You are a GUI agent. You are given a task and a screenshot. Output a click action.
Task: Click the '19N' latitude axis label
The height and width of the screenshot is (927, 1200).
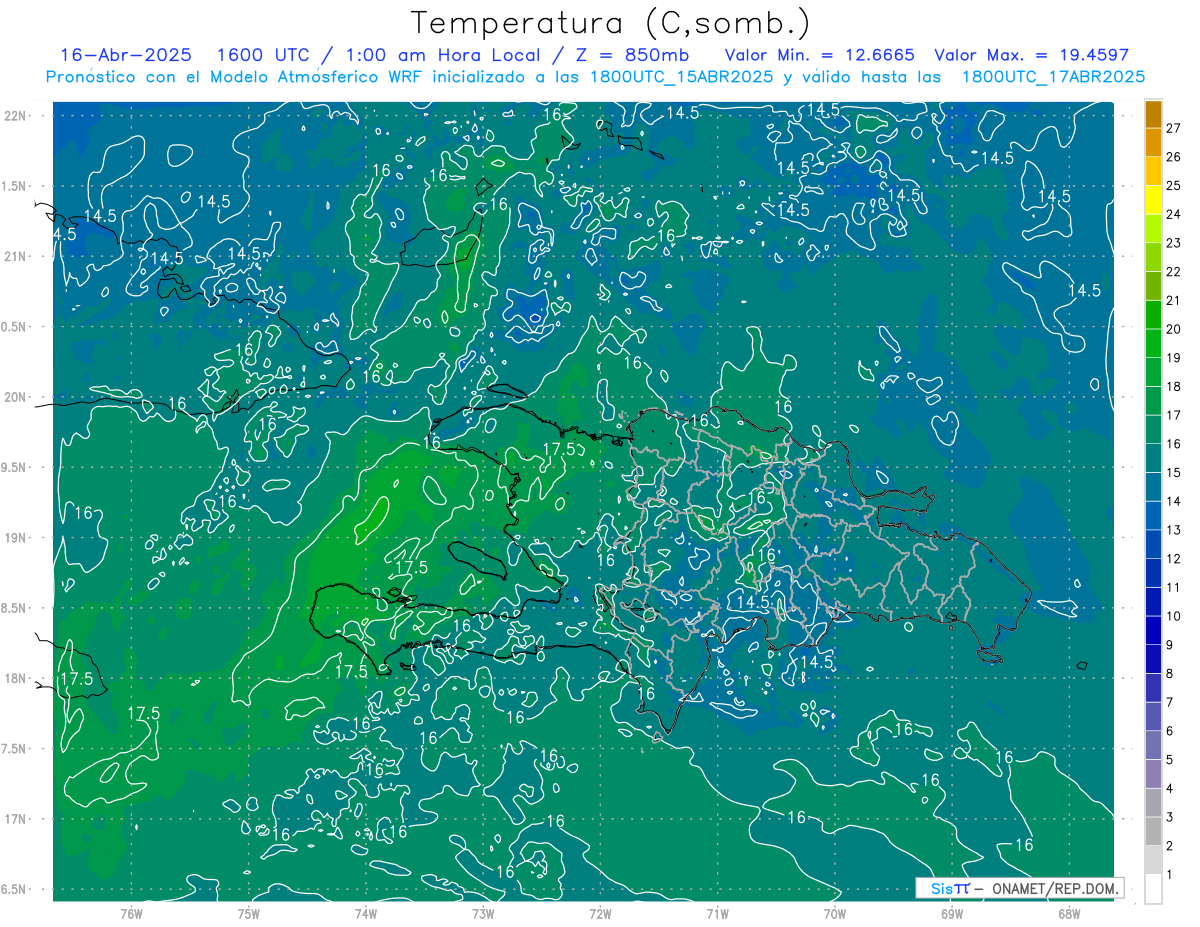pyautogui.click(x=16, y=538)
